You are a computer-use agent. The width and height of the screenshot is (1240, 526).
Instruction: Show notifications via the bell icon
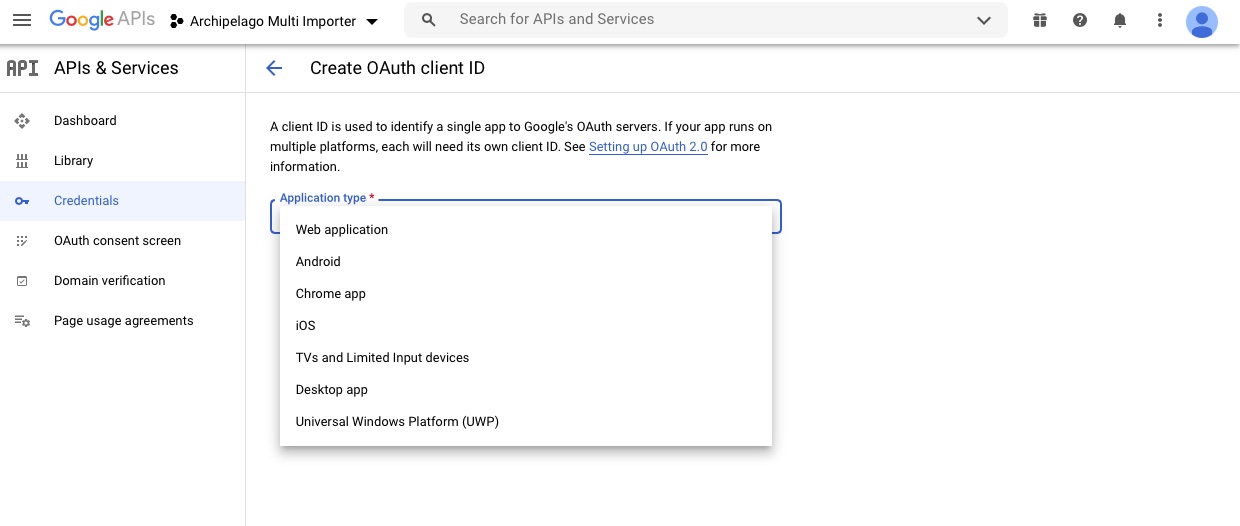tap(1120, 20)
